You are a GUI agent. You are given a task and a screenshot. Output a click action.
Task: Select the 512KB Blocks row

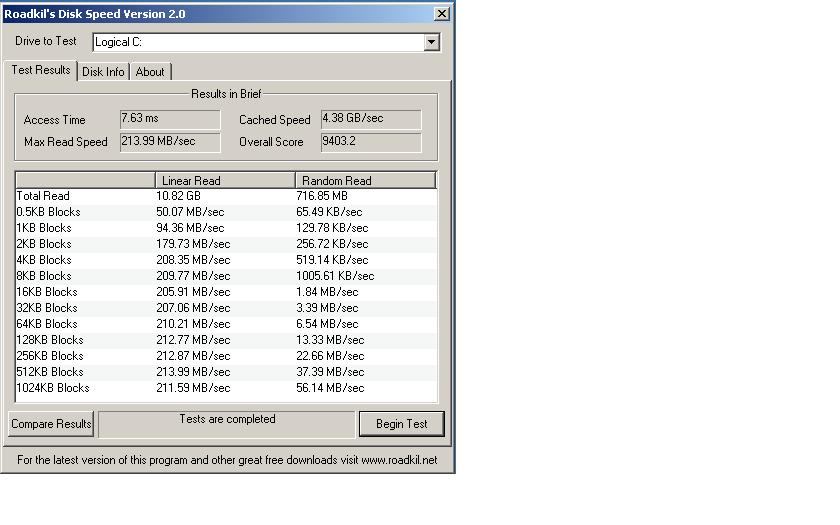point(226,372)
